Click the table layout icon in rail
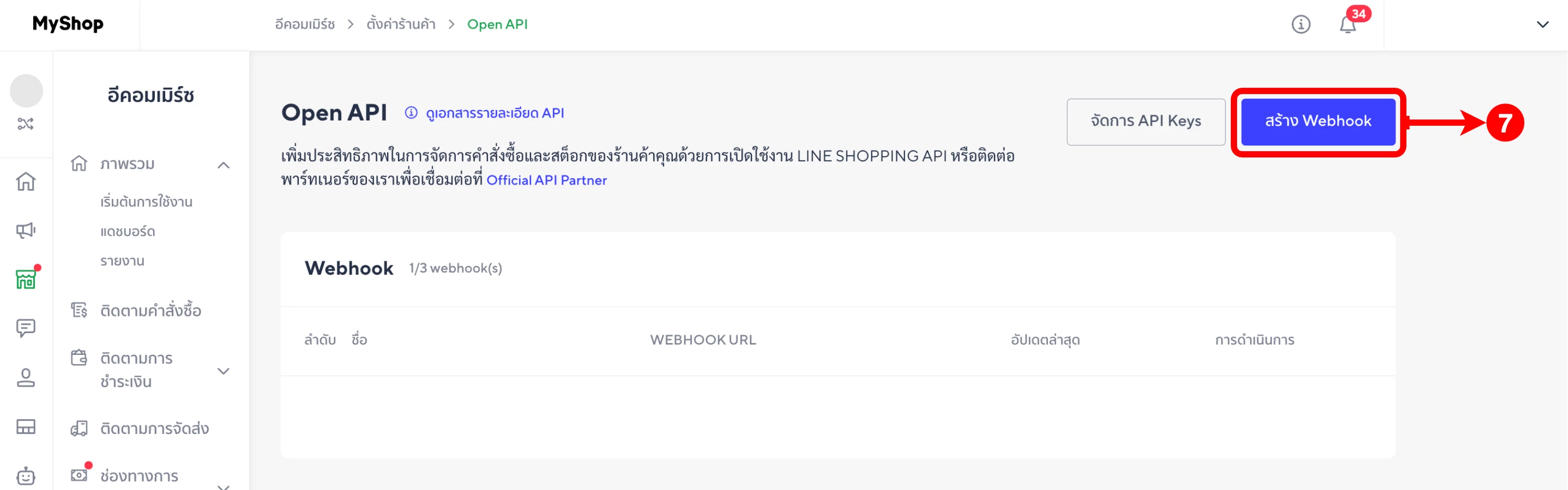The width and height of the screenshot is (1568, 490). pyautogui.click(x=25, y=427)
